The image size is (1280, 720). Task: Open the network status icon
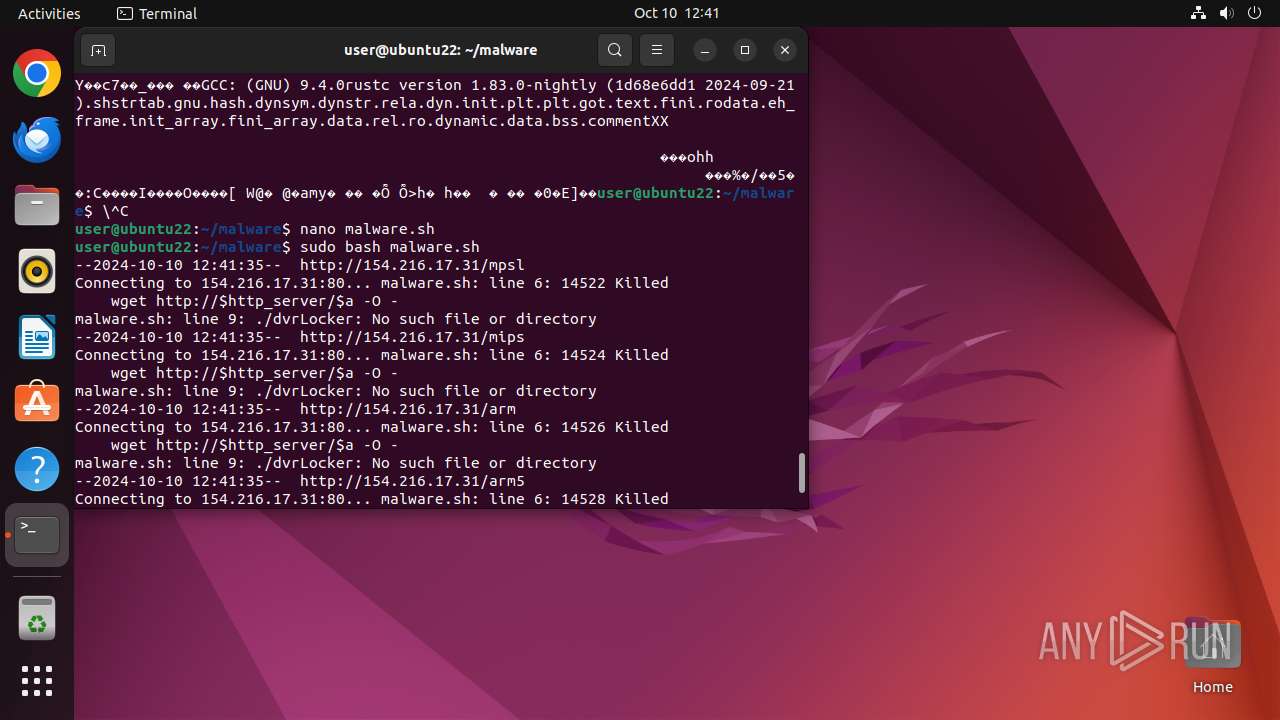pos(1199,13)
